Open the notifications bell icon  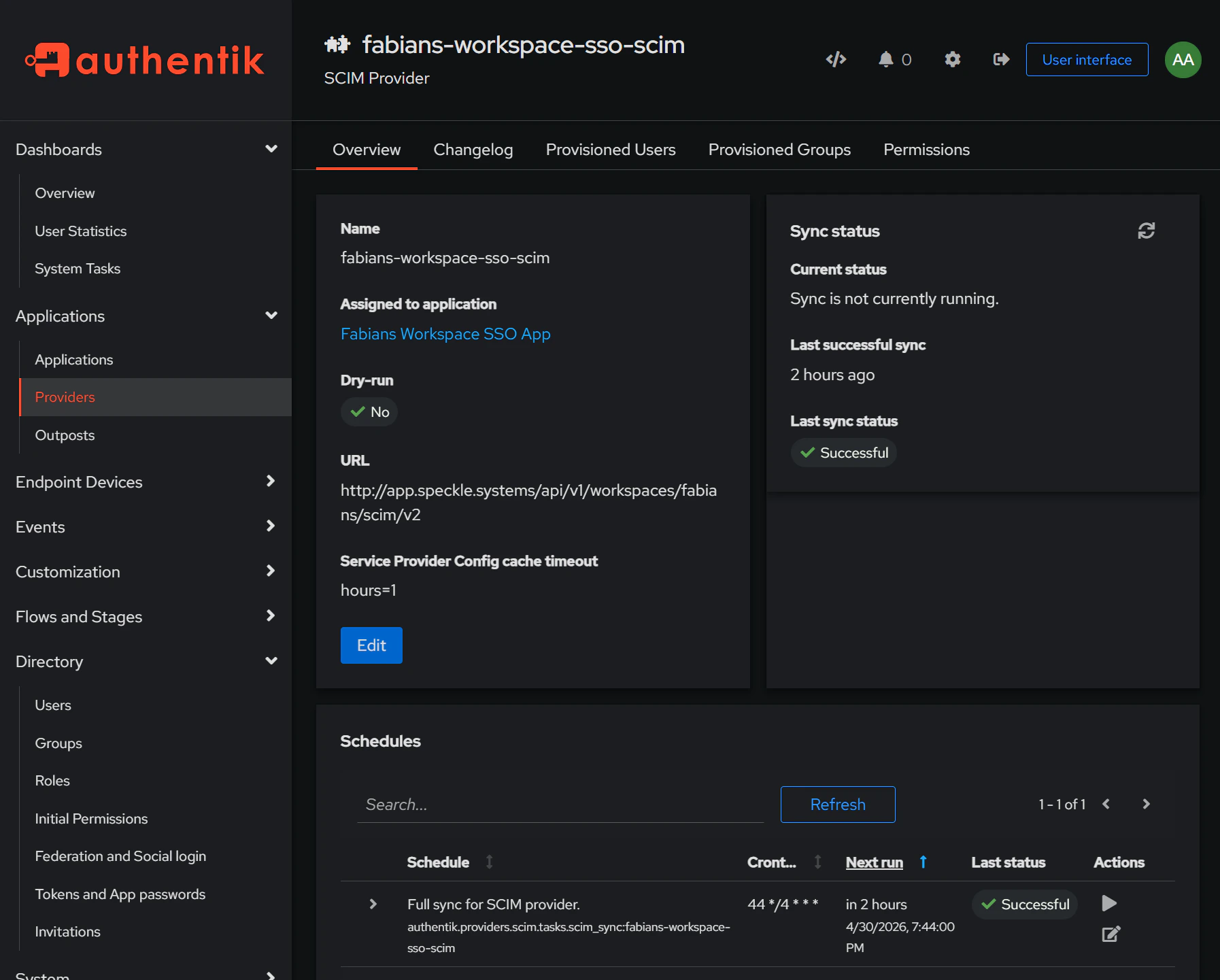(x=885, y=60)
